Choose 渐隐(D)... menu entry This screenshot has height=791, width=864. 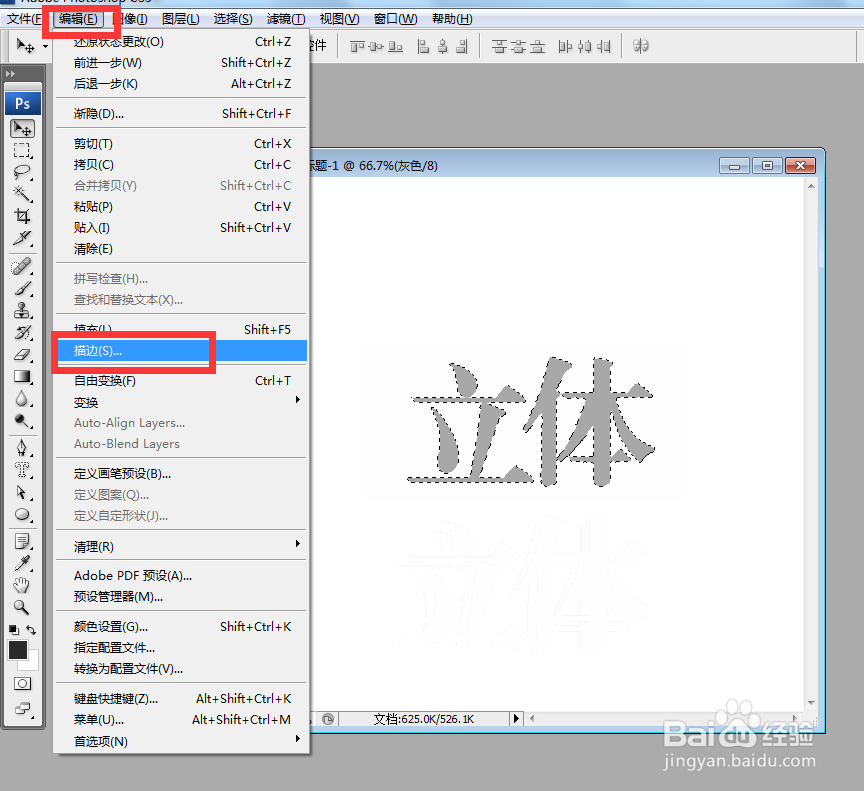(x=182, y=113)
